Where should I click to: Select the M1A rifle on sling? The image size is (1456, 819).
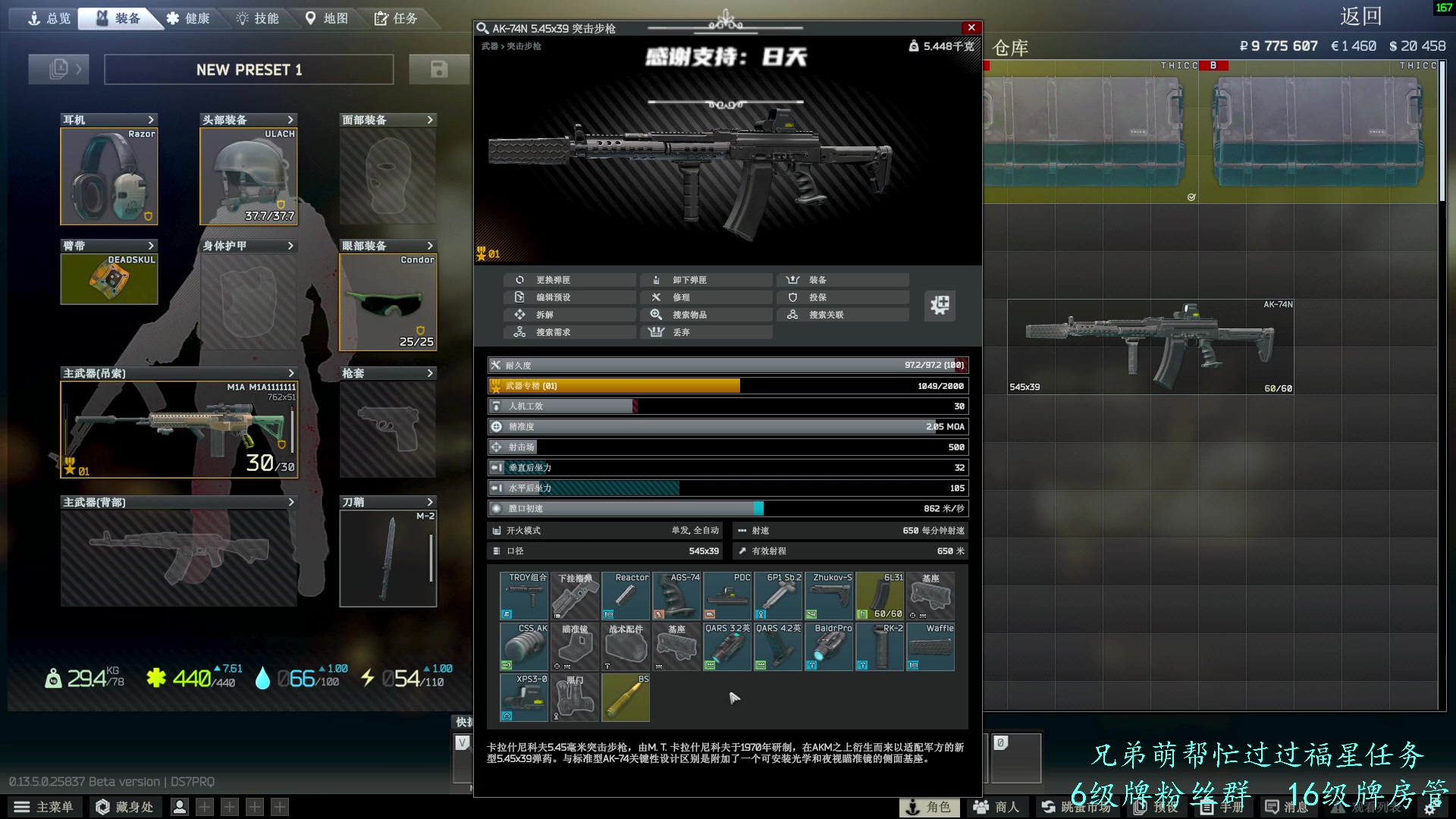179,429
